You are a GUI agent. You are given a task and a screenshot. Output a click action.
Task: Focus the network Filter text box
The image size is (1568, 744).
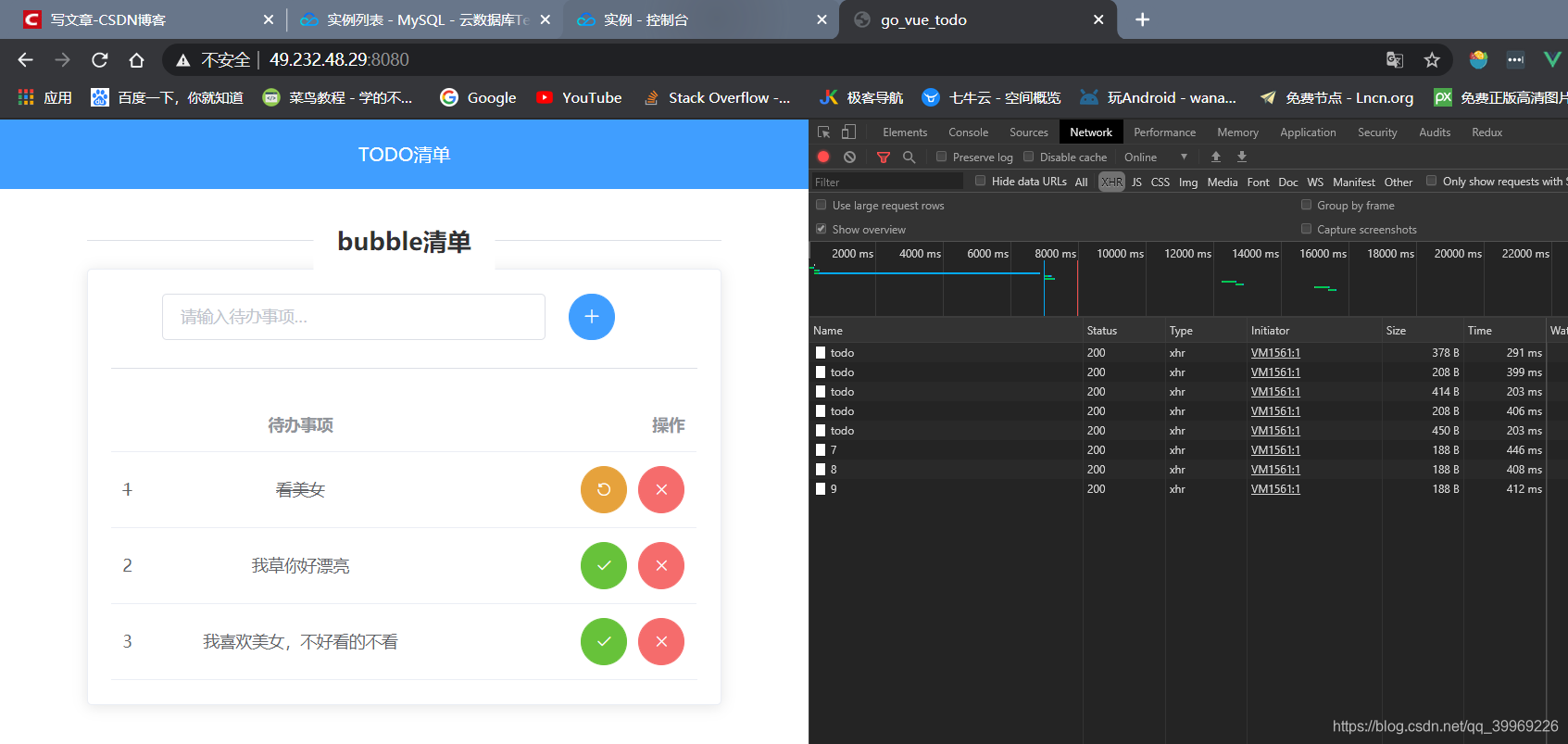887,183
